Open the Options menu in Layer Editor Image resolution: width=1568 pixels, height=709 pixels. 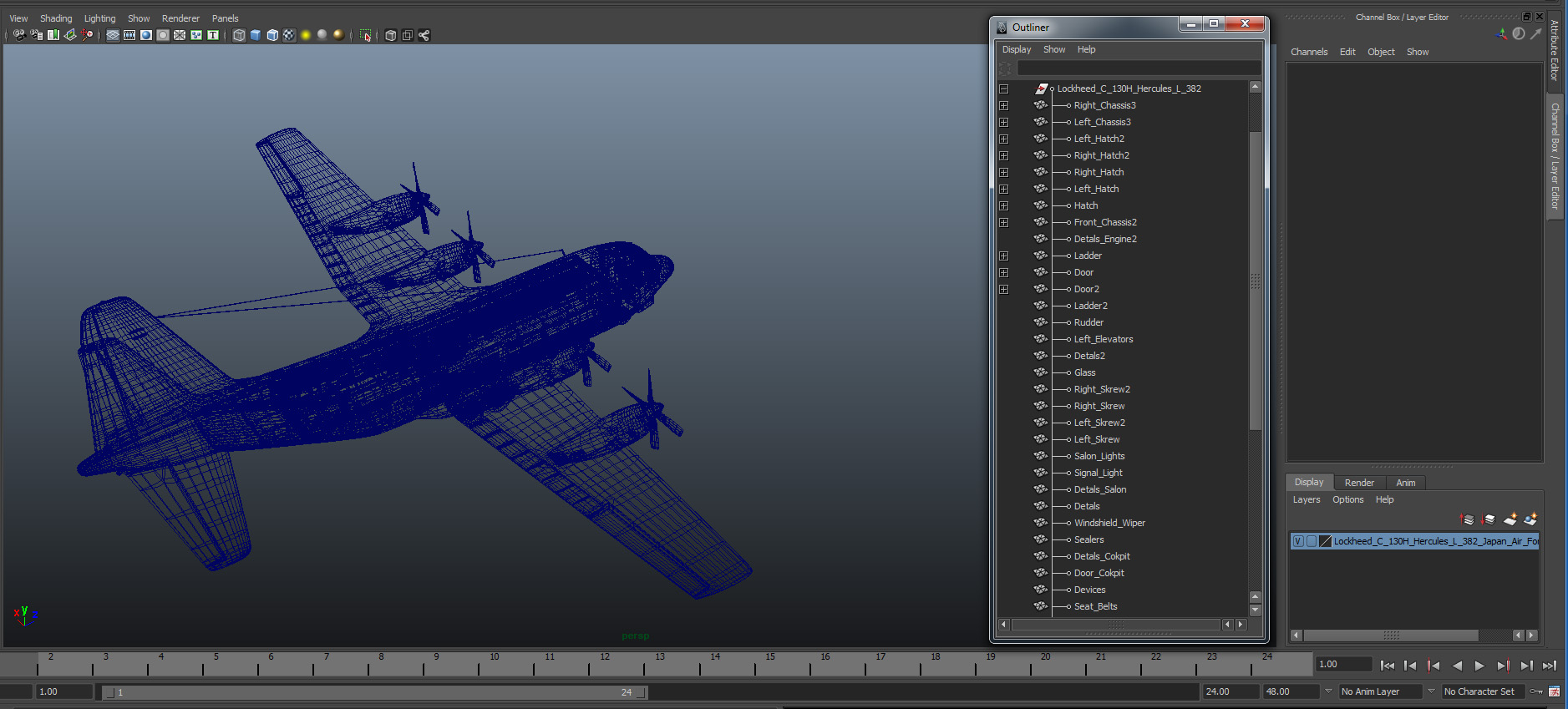[x=1347, y=499]
